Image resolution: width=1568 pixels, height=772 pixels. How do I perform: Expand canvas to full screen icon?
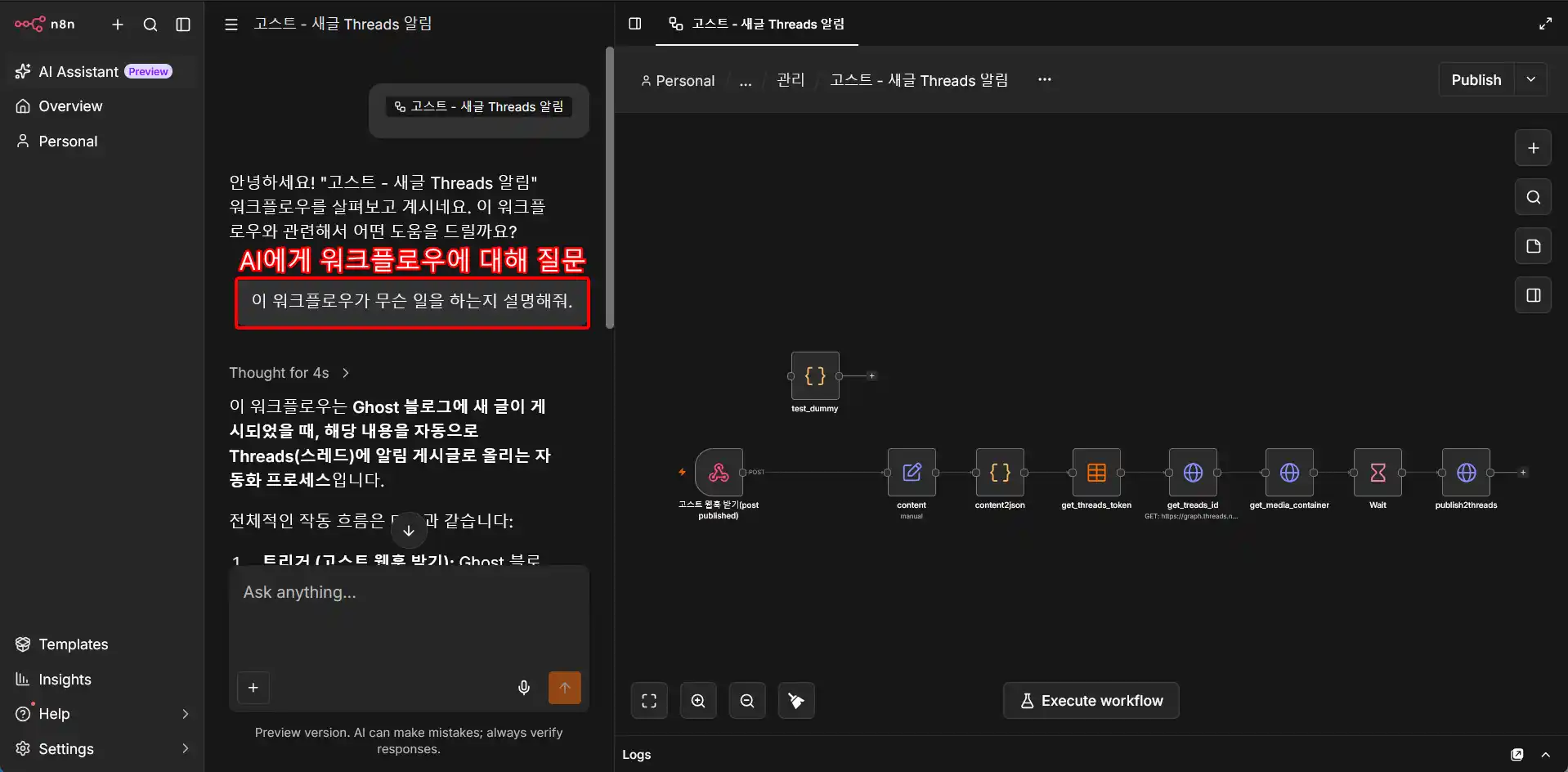point(1545,24)
